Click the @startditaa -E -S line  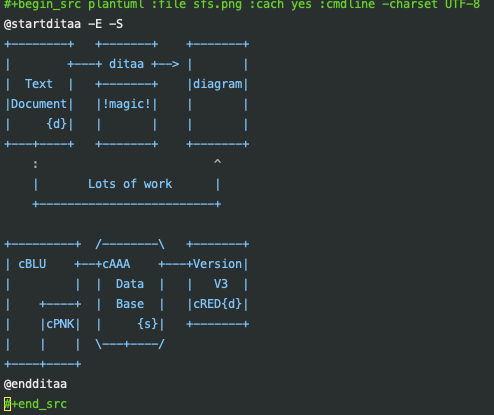coord(63,24)
